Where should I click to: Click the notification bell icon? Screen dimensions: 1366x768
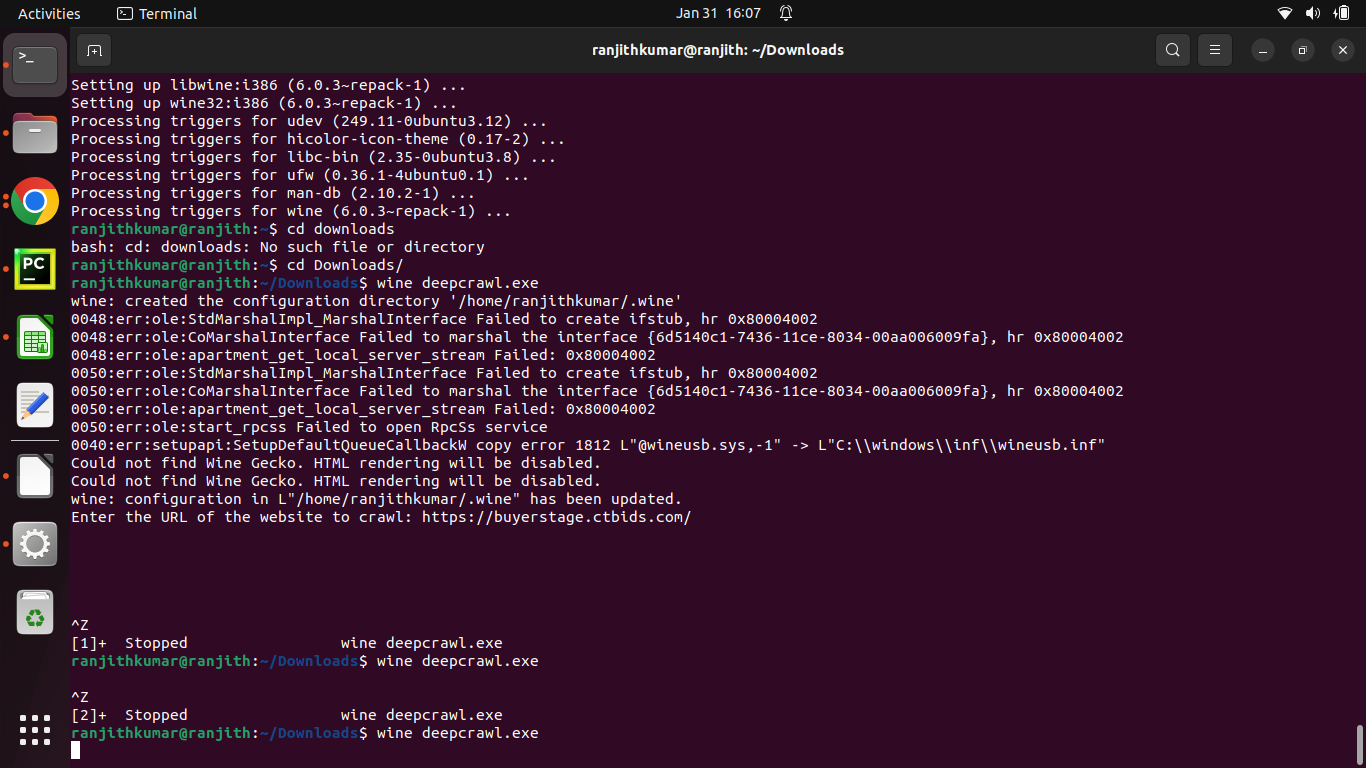tap(786, 13)
